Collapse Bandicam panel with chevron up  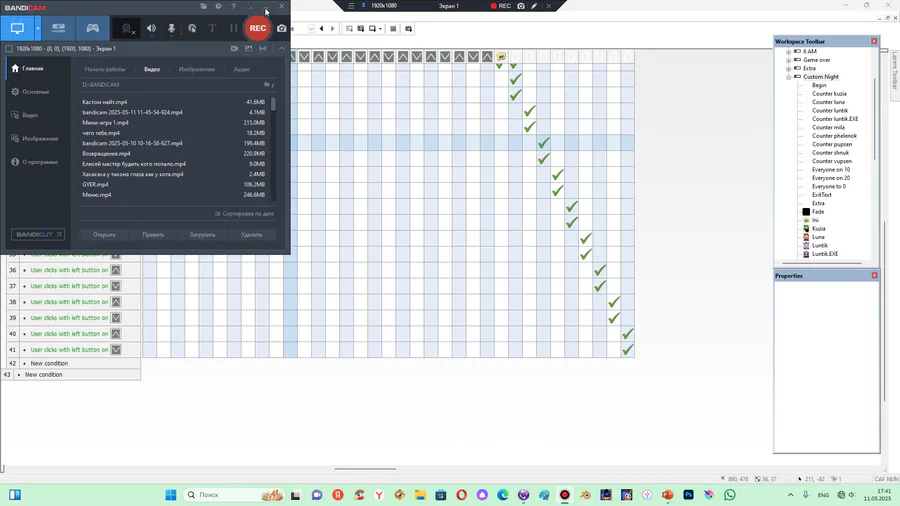tap(281, 49)
